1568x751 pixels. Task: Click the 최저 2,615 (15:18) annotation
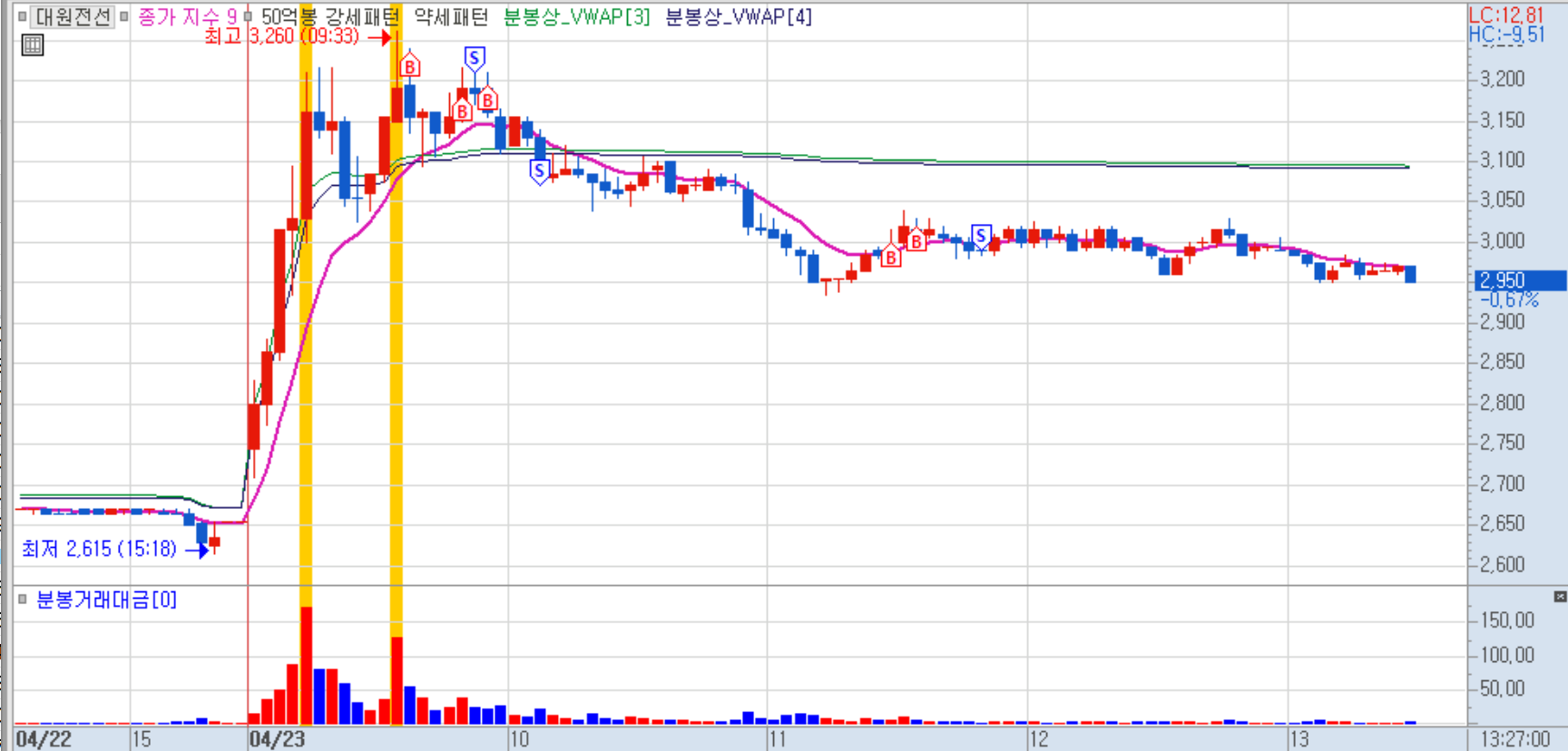coord(99,549)
